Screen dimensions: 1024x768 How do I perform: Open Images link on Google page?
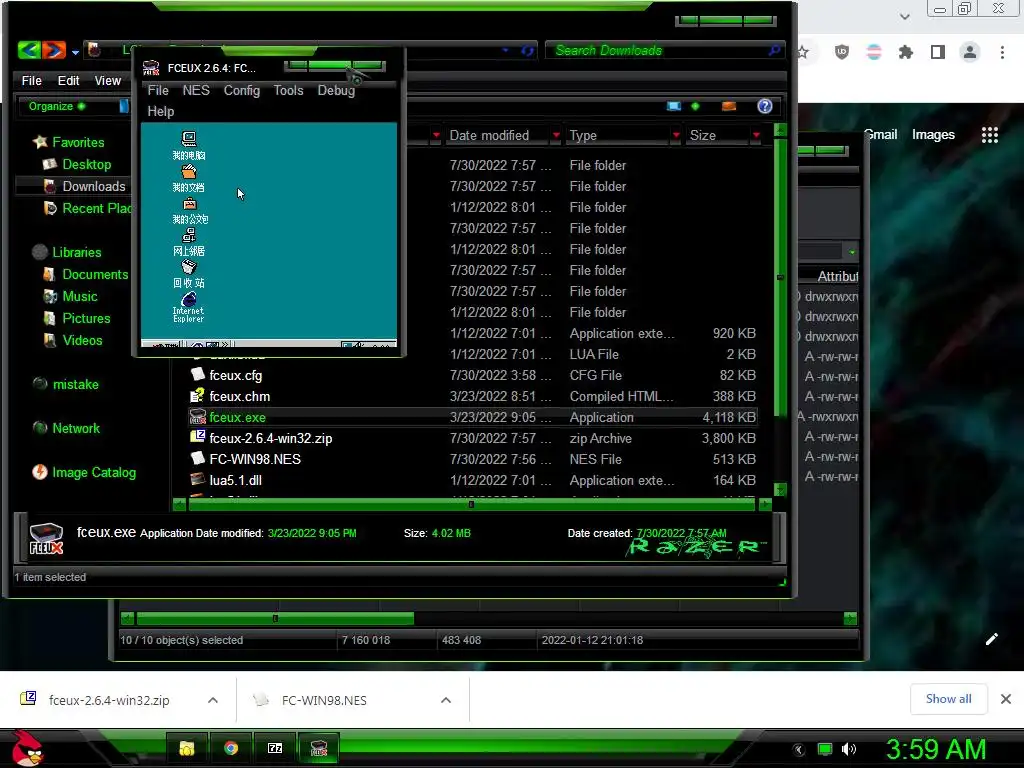pyautogui.click(x=933, y=134)
